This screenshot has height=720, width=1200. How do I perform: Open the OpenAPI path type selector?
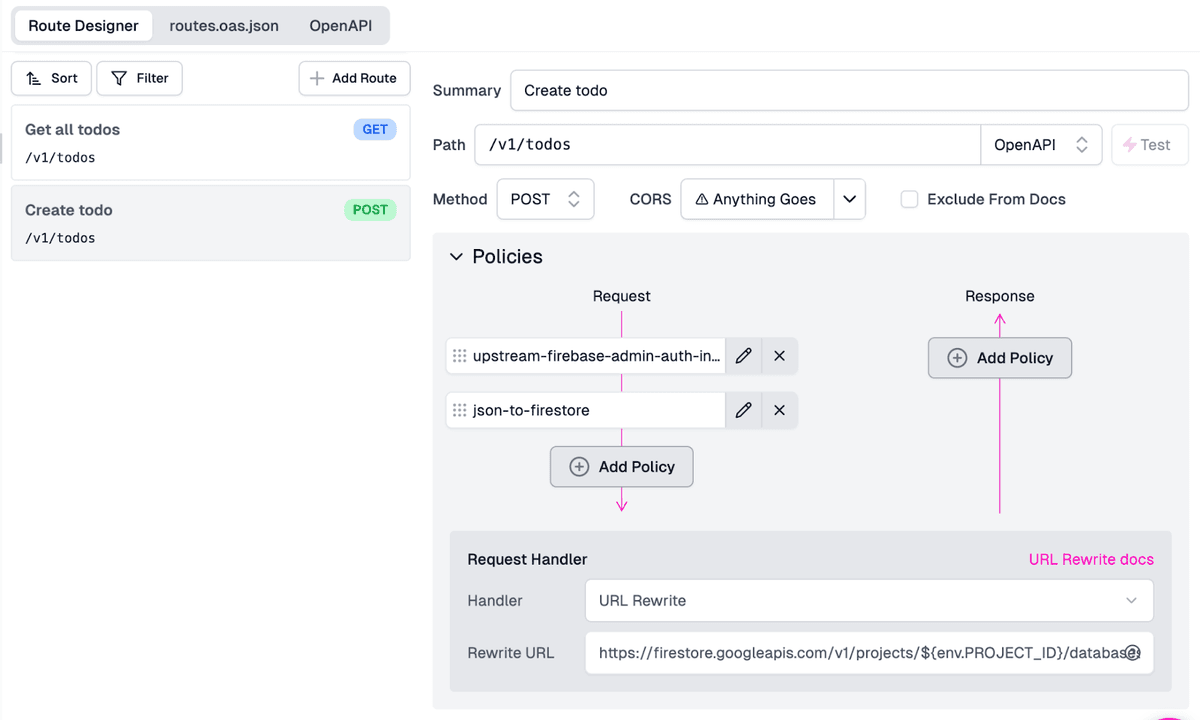1040,145
